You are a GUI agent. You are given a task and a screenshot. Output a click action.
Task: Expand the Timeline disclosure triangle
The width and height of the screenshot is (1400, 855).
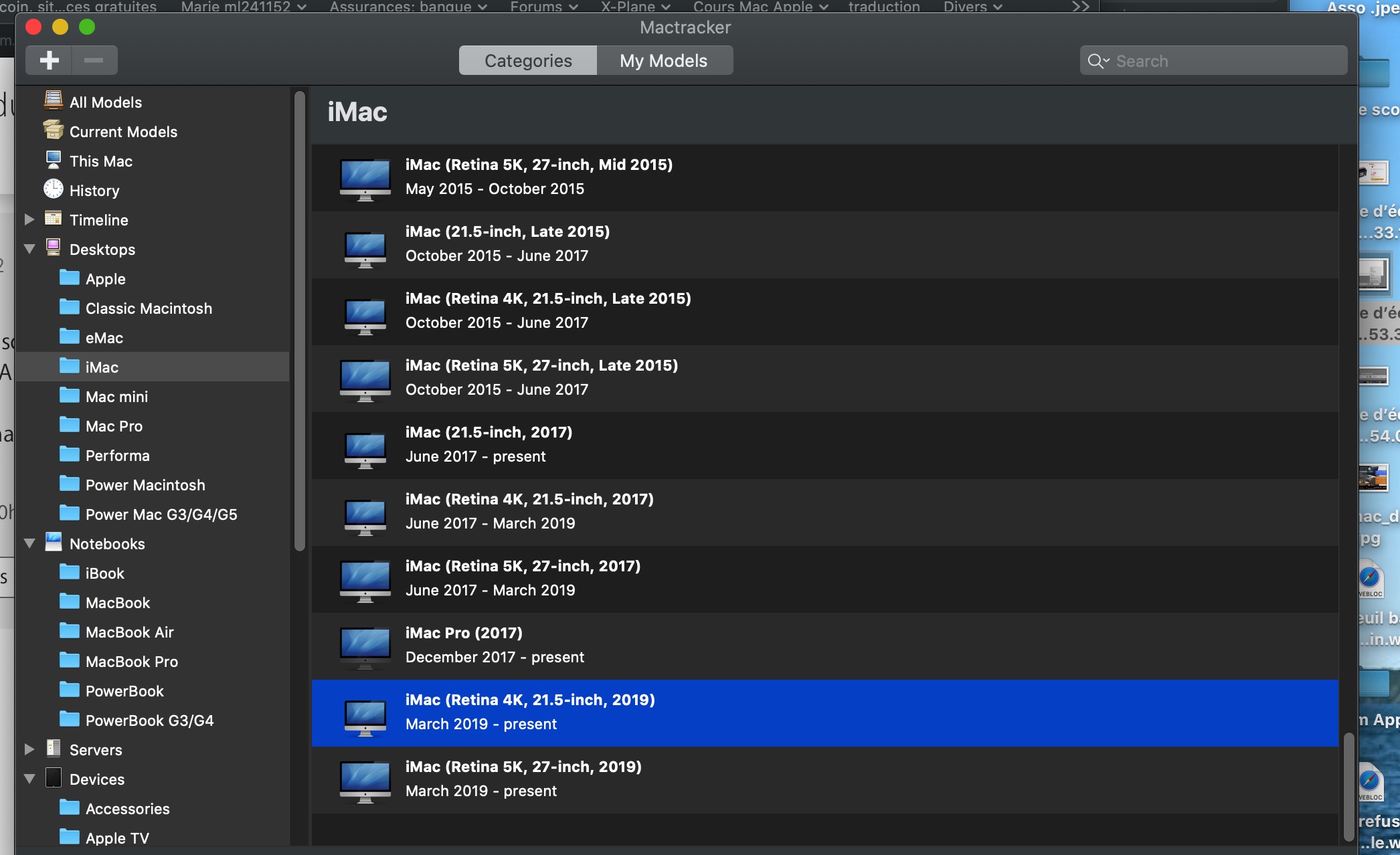click(x=29, y=219)
